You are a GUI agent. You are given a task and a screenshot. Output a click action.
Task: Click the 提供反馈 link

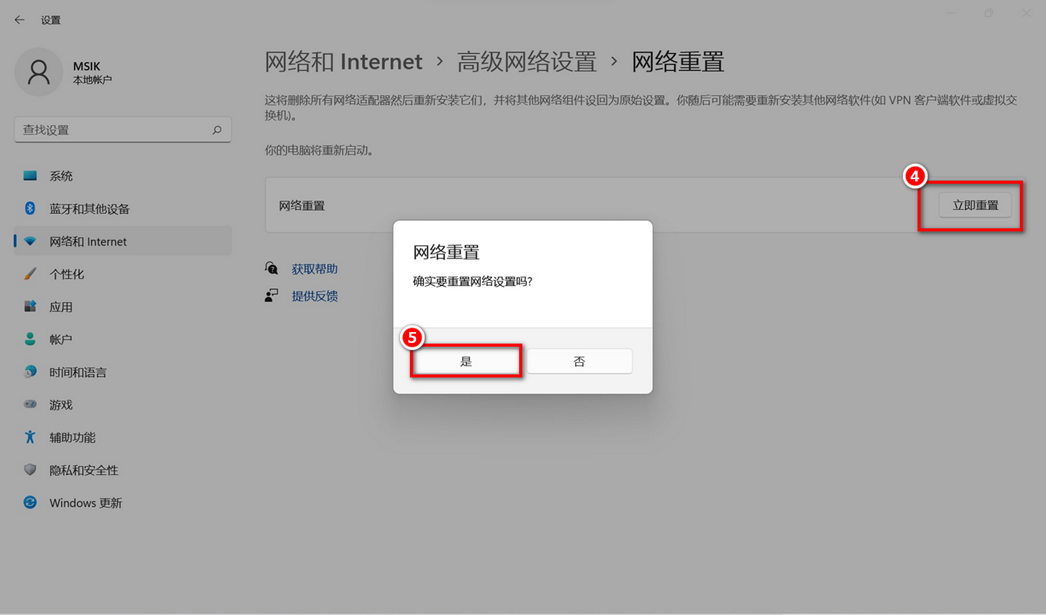[314, 296]
